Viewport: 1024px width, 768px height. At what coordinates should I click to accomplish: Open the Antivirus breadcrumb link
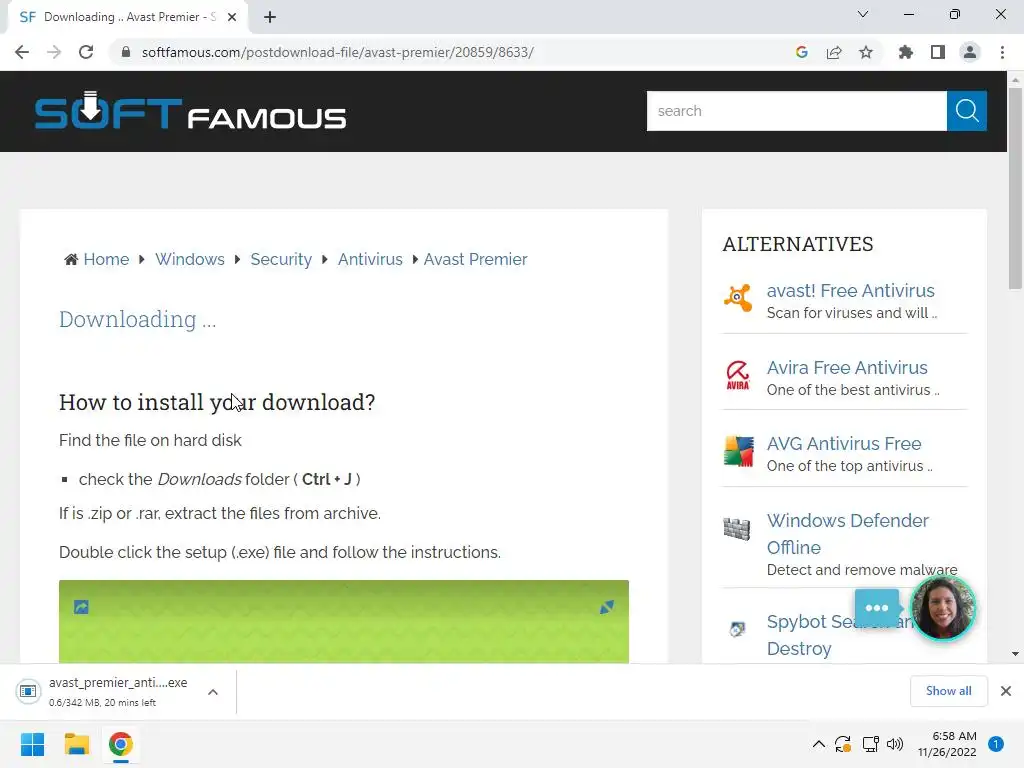370,259
